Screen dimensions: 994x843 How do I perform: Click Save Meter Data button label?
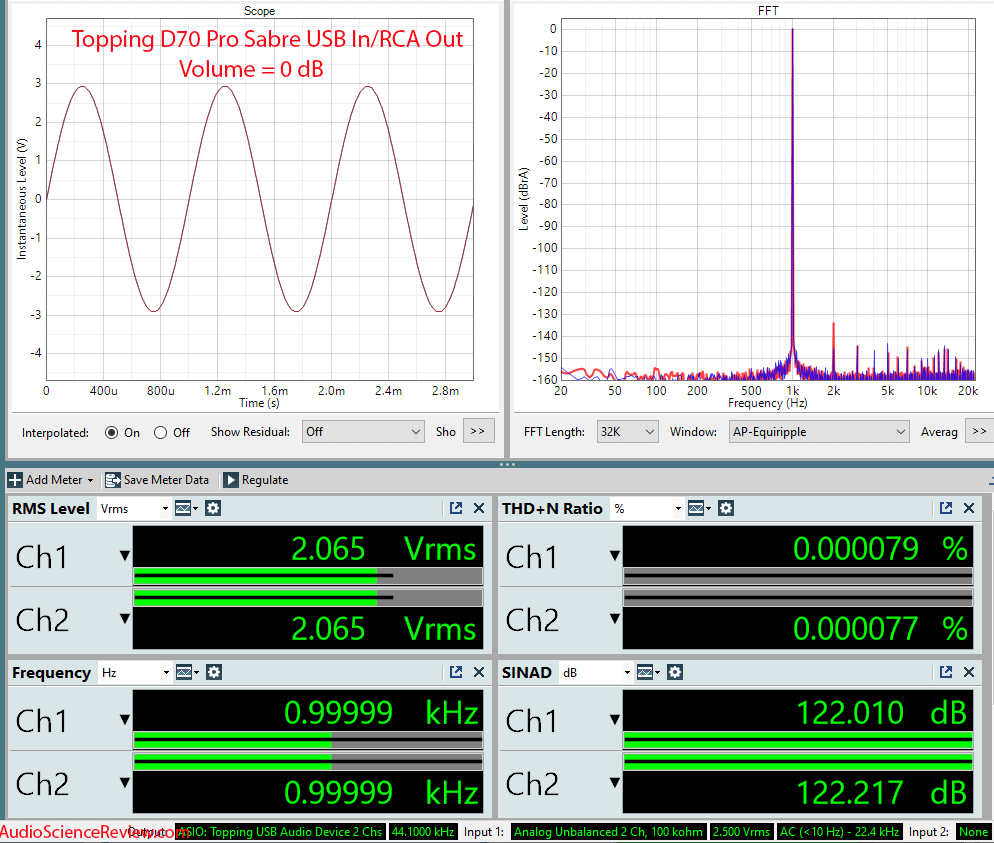point(166,480)
